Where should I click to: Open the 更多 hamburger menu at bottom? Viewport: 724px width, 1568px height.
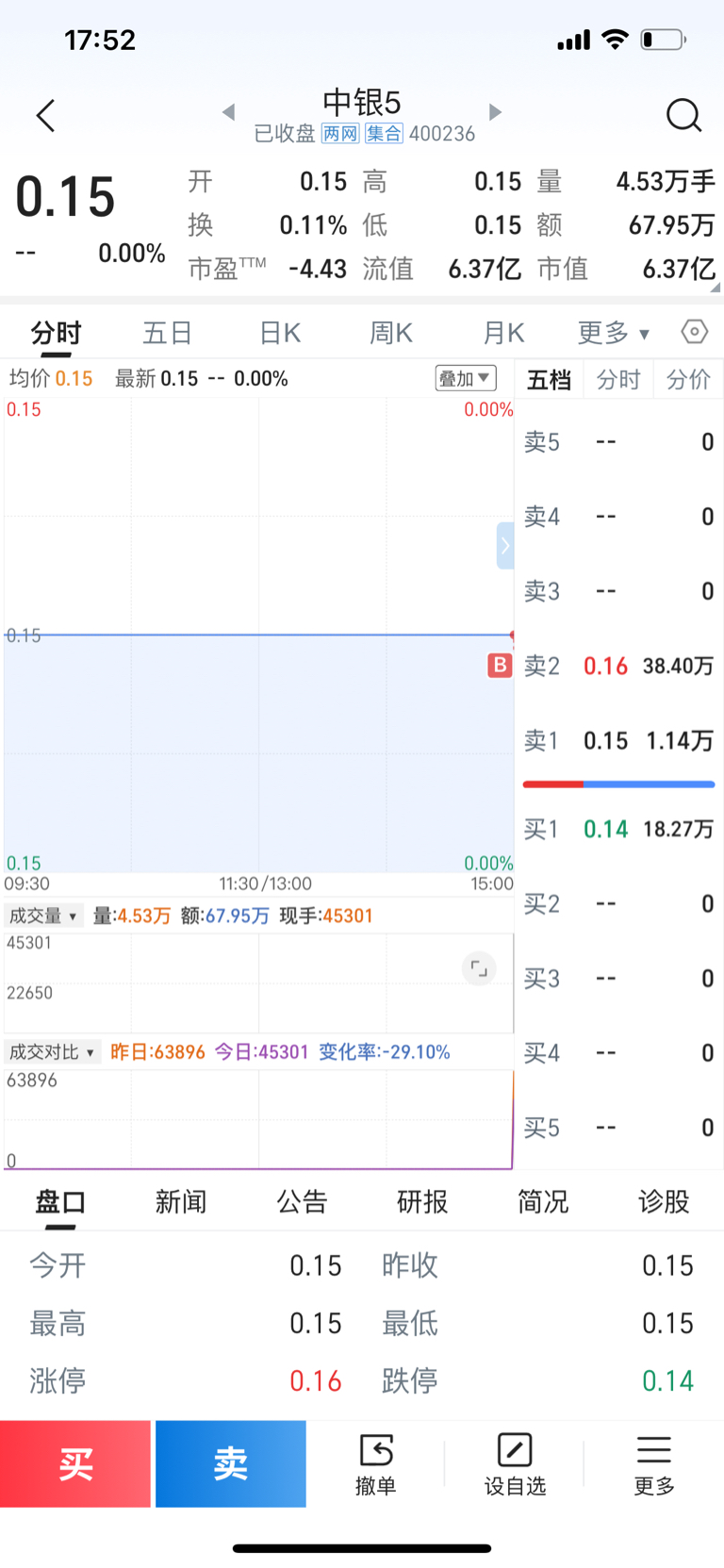pos(653,1463)
